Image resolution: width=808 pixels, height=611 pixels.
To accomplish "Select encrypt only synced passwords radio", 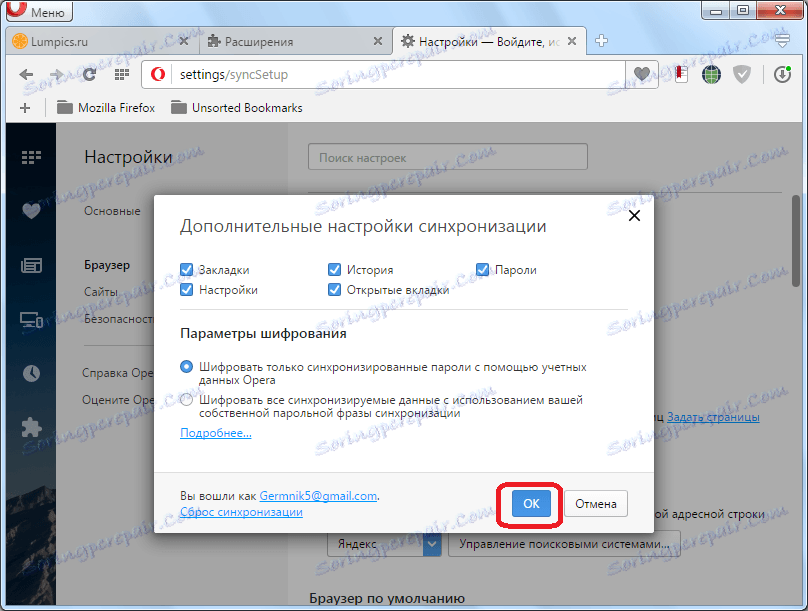I will (x=186, y=367).
